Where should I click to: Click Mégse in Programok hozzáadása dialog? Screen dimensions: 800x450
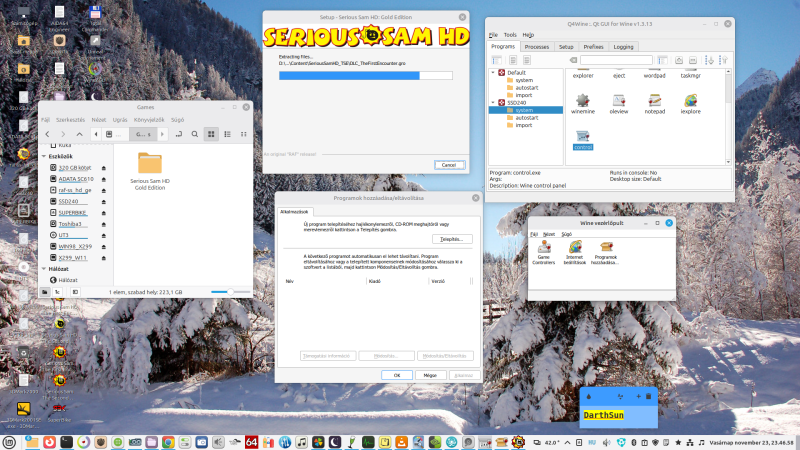430,375
